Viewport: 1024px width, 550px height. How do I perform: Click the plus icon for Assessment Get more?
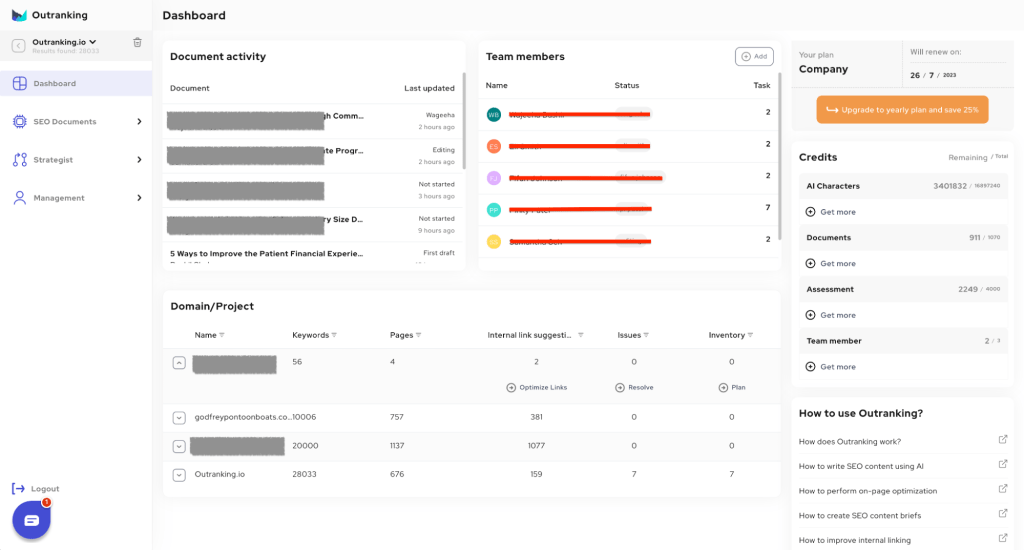click(x=810, y=315)
